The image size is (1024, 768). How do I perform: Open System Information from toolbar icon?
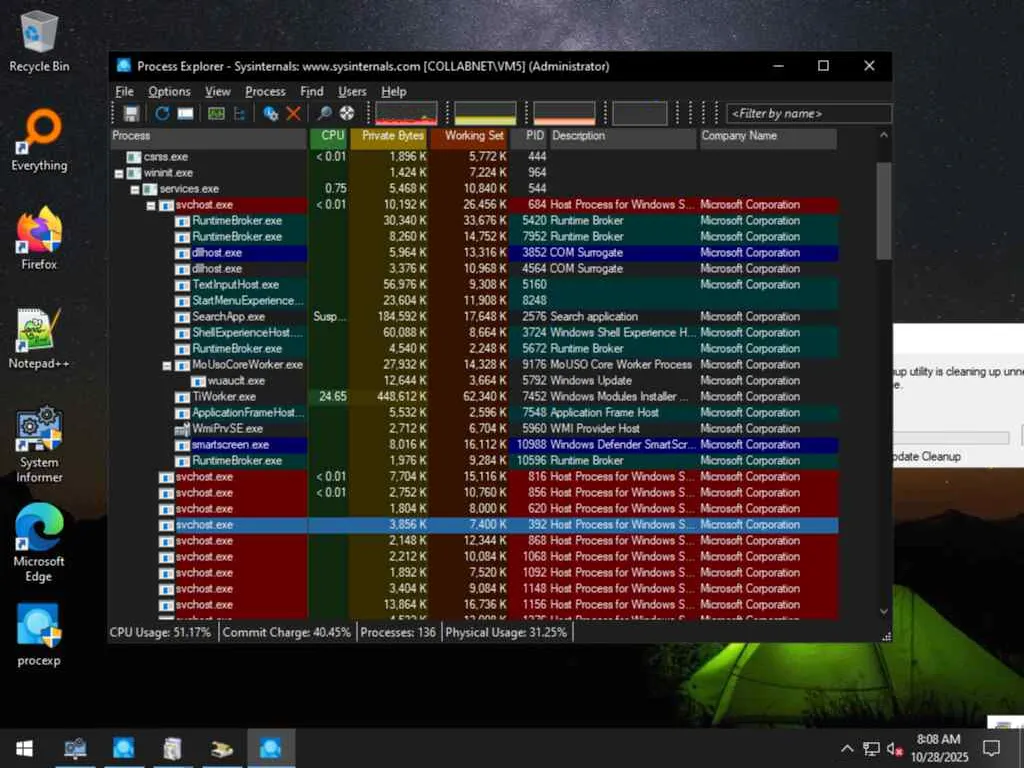[185, 114]
